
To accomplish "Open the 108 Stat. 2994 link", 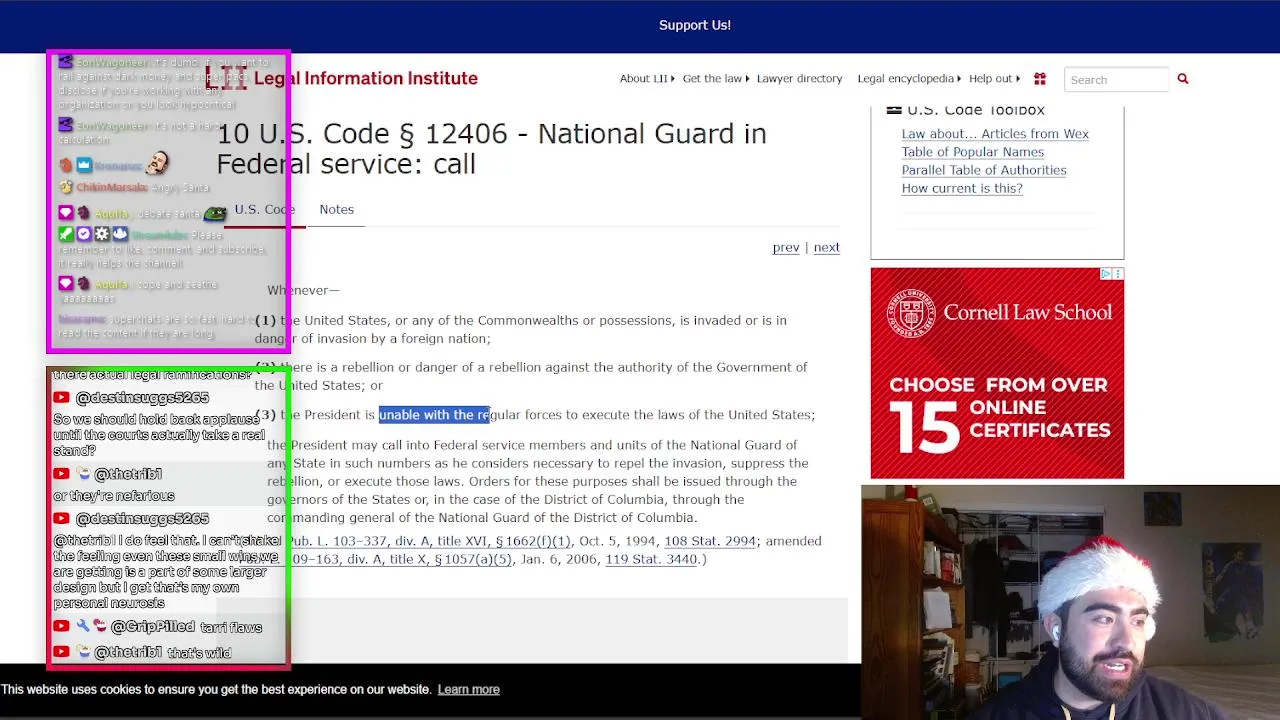I will (710, 541).
